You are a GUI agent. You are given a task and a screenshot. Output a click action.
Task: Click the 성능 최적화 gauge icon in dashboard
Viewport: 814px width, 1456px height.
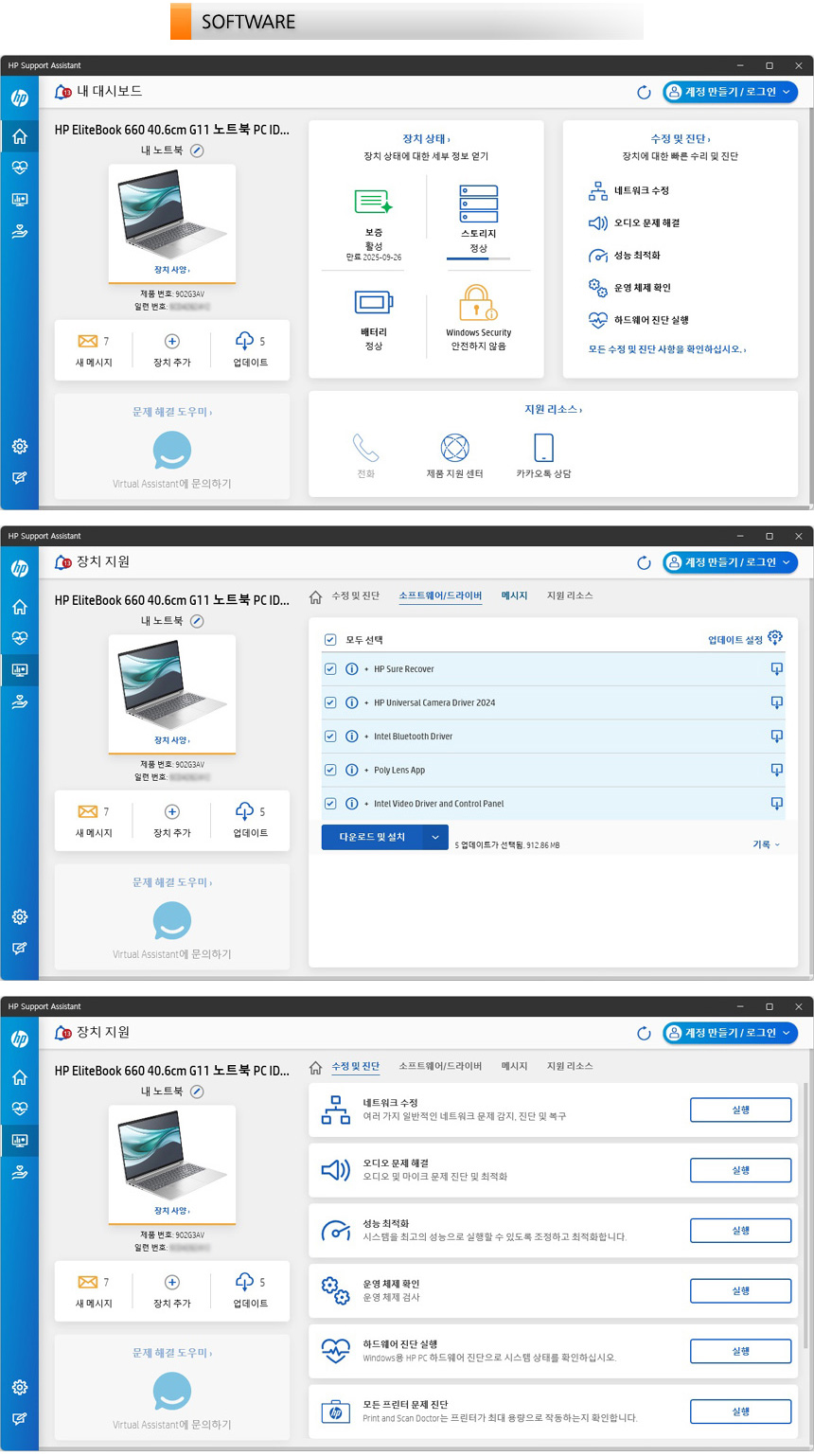[597, 256]
